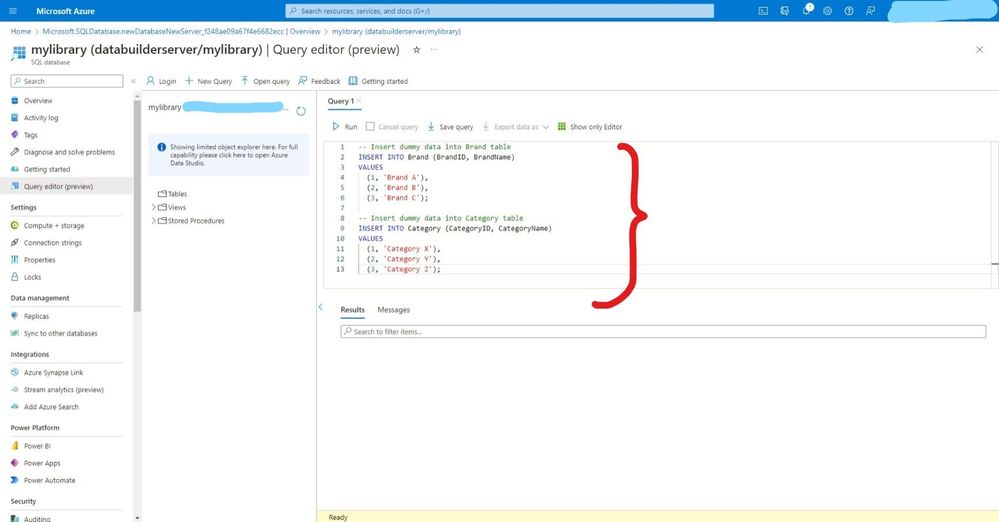This screenshot has height=522, width=999.
Task: Click line 2 INSERT INTO Brand in editor
Action: 436,157
